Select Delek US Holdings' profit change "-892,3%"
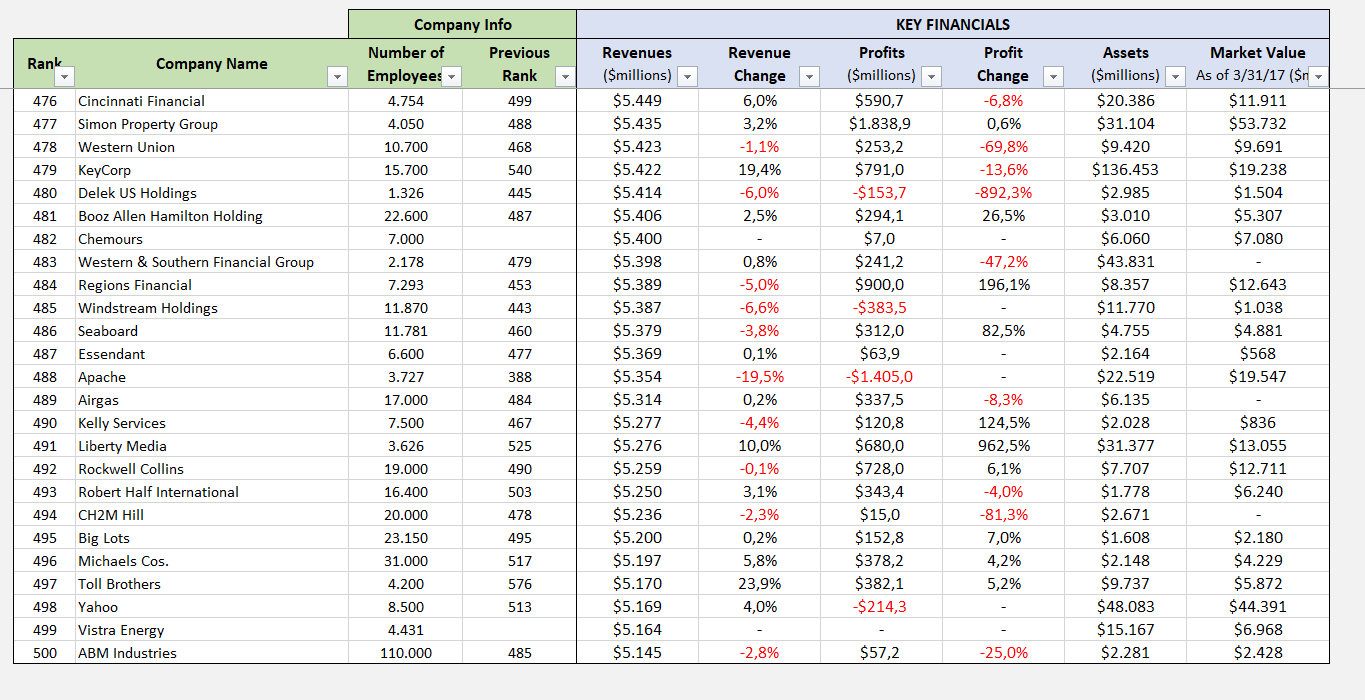The height and width of the screenshot is (700, 1365). 1003,193
